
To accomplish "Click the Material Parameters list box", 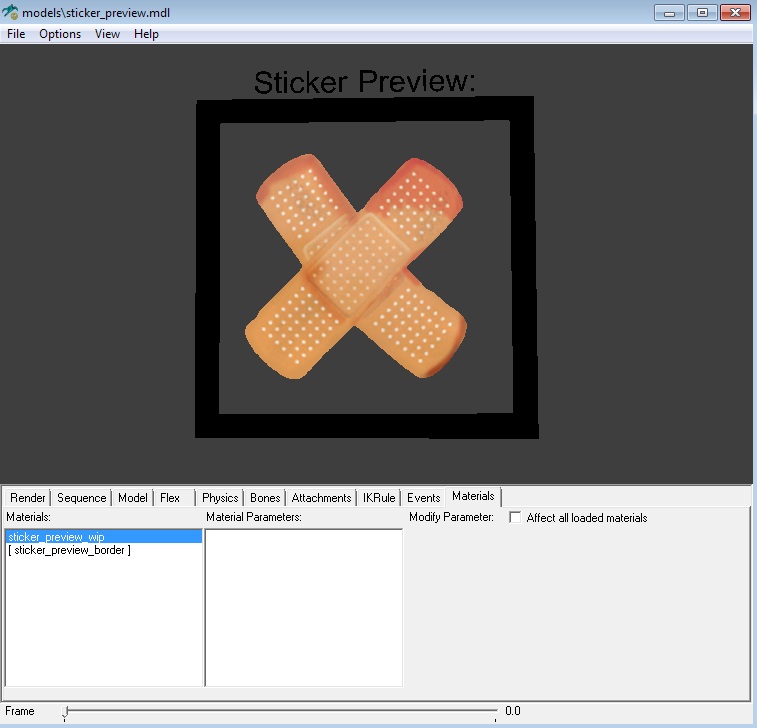I will (304, 608).
